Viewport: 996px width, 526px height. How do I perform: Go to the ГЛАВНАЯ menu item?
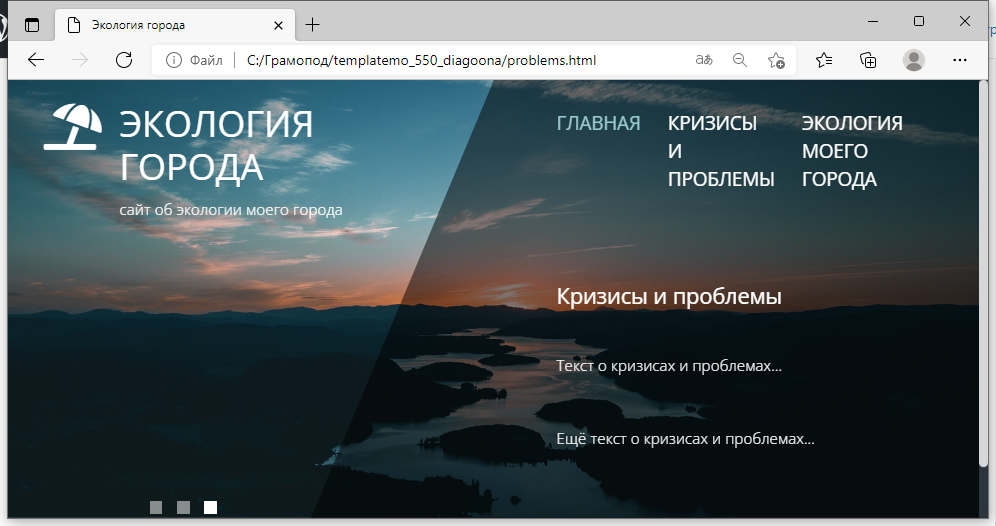click(x=598, y=123)
